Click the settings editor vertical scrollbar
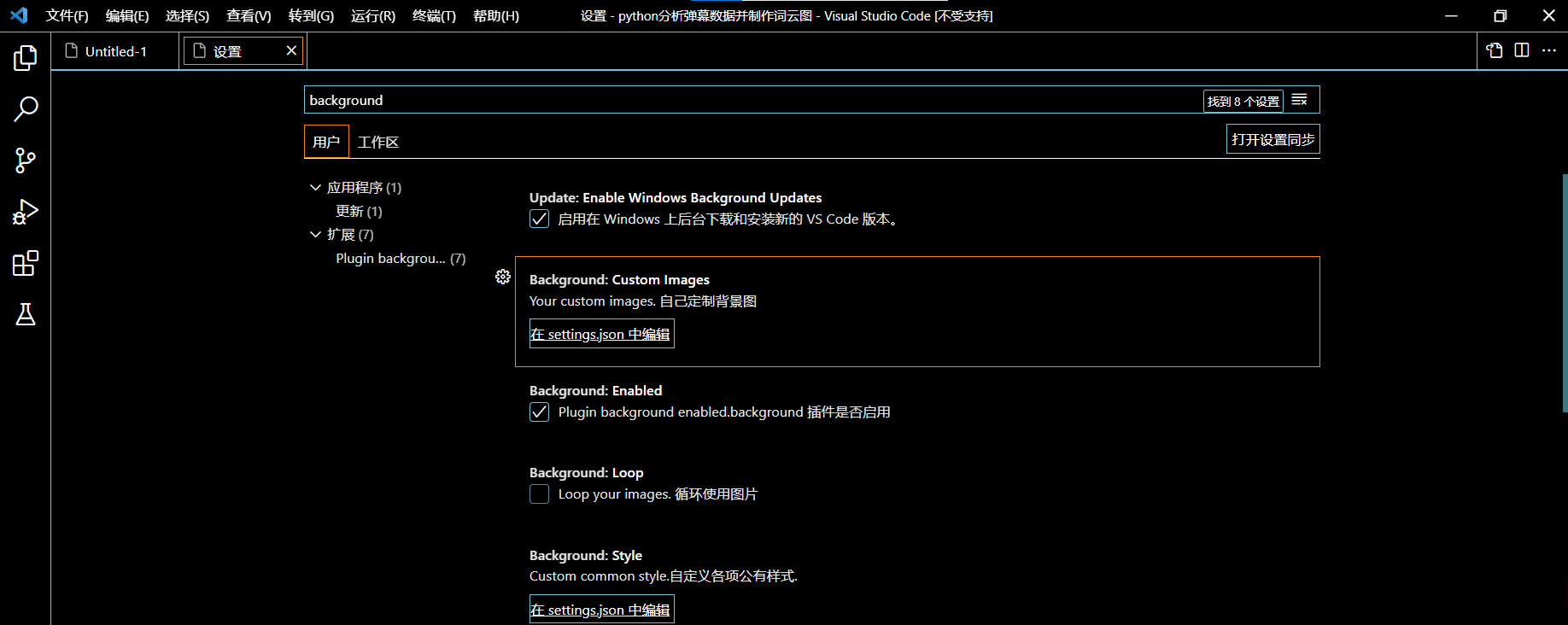1568x625 pixels. point(1565,293)
